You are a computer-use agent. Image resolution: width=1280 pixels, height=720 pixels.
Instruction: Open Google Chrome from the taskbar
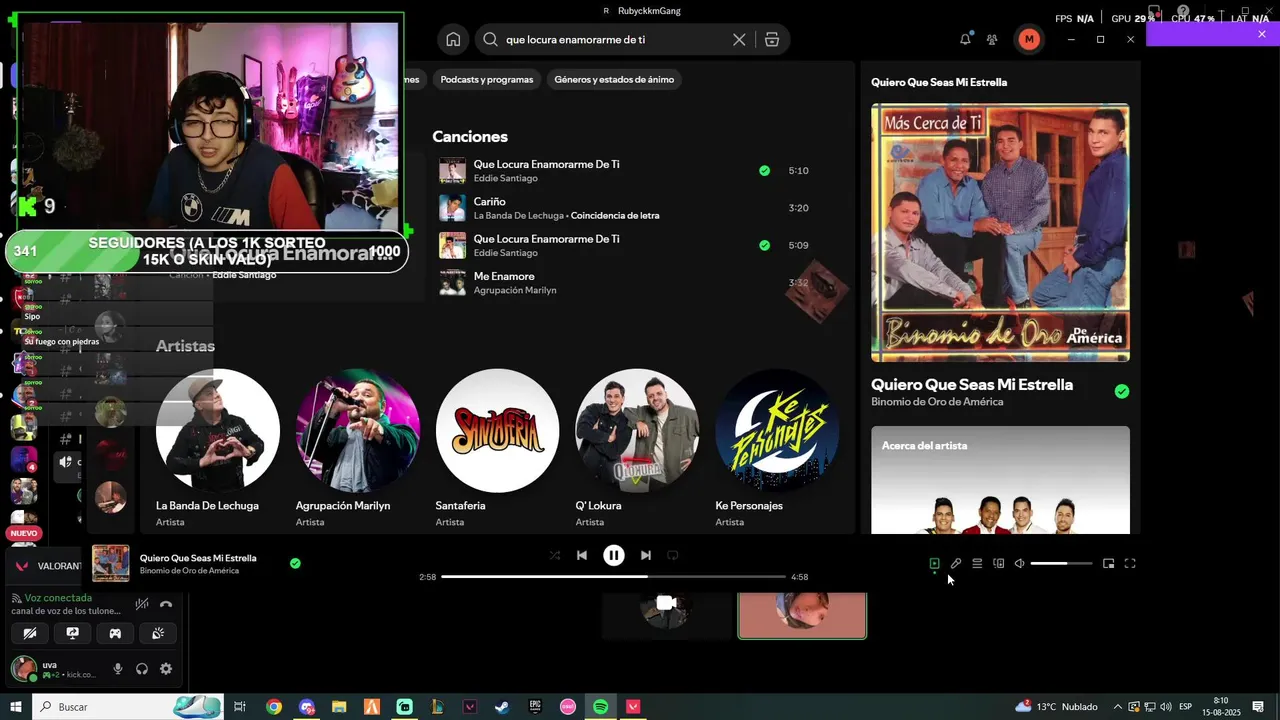click(273, 707)
